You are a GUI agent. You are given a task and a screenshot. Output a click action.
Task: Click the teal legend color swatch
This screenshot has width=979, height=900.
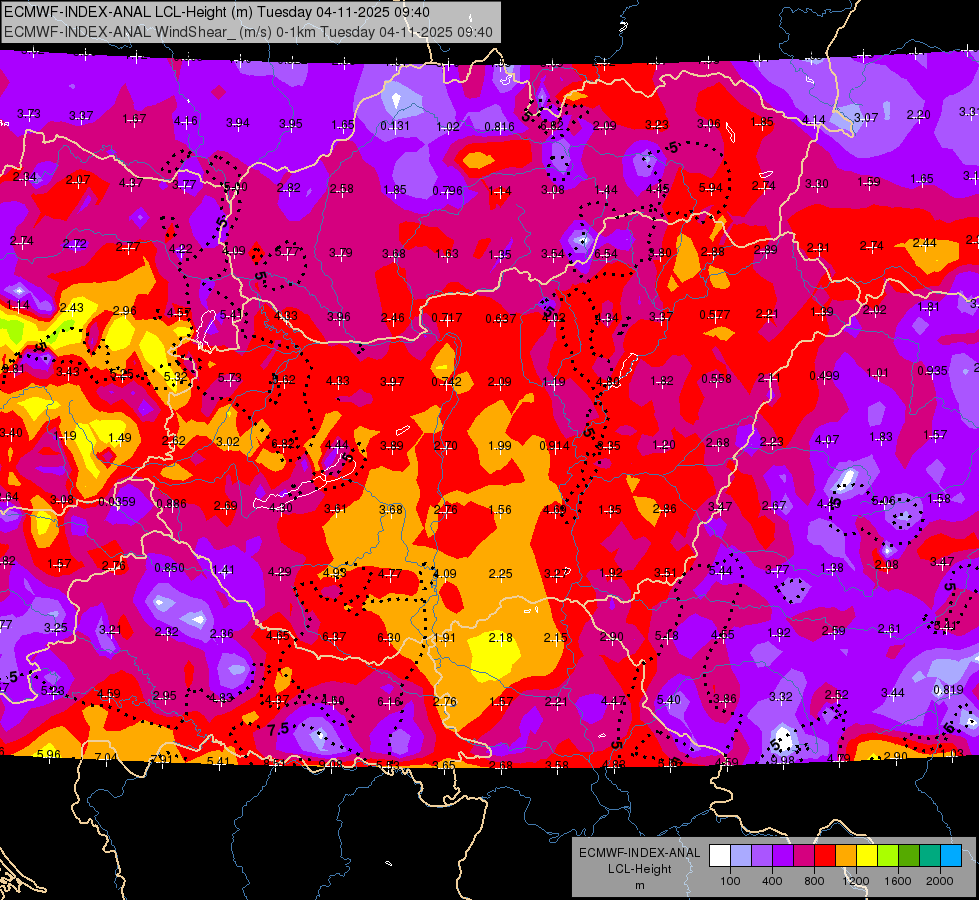930,856
